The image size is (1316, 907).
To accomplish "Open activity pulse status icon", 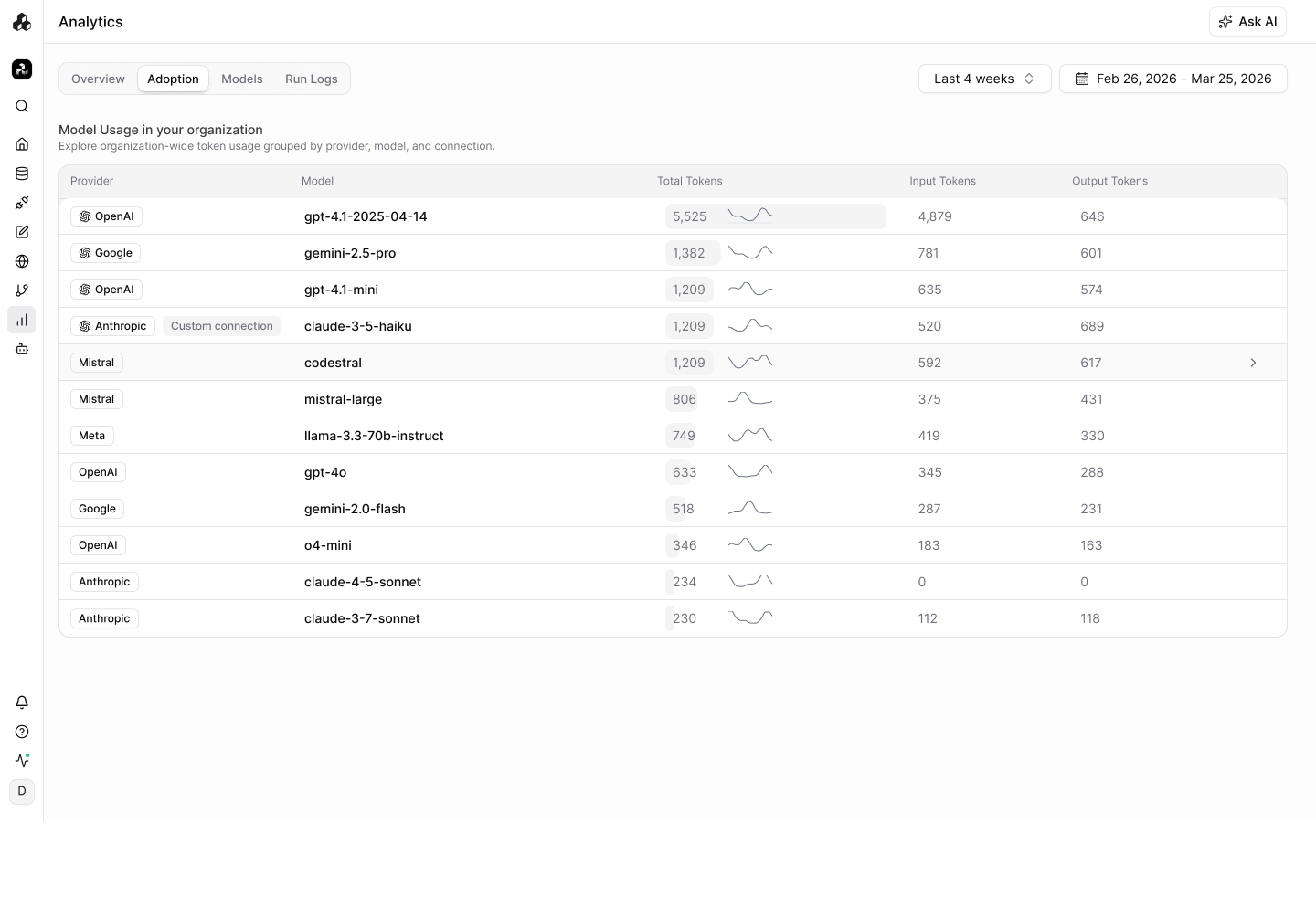I will pyautogui.click(x=22, y=761).
